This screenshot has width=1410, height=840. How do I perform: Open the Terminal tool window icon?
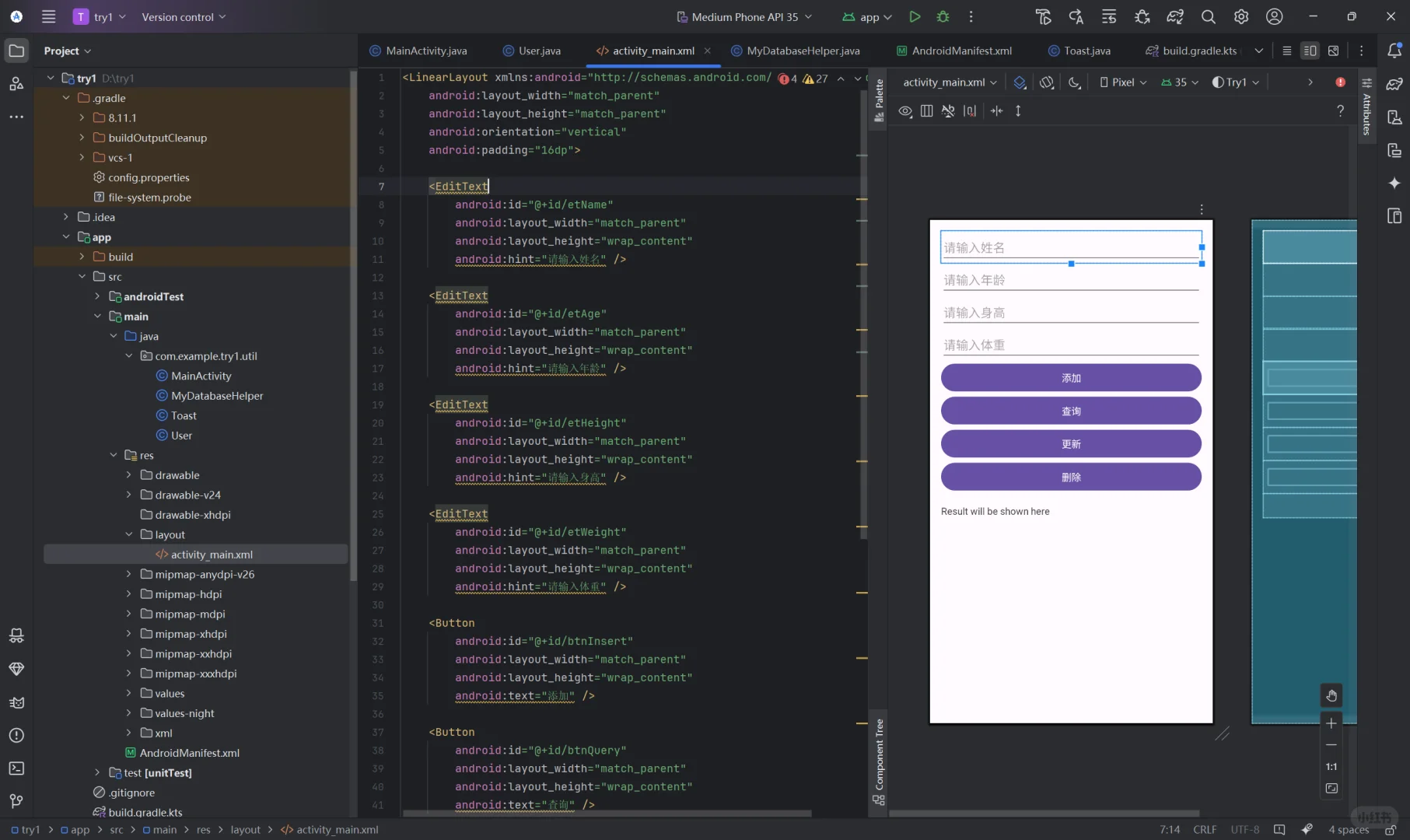pyautogui.click(x=16, y=768)
